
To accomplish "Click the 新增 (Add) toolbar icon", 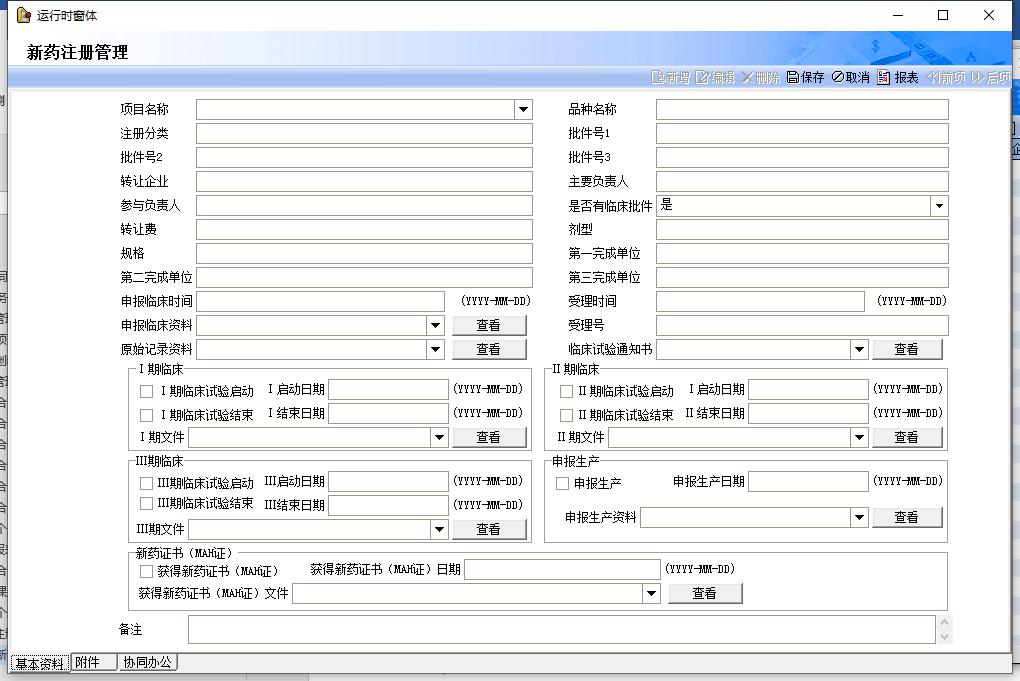I will (x=657, y=78).
